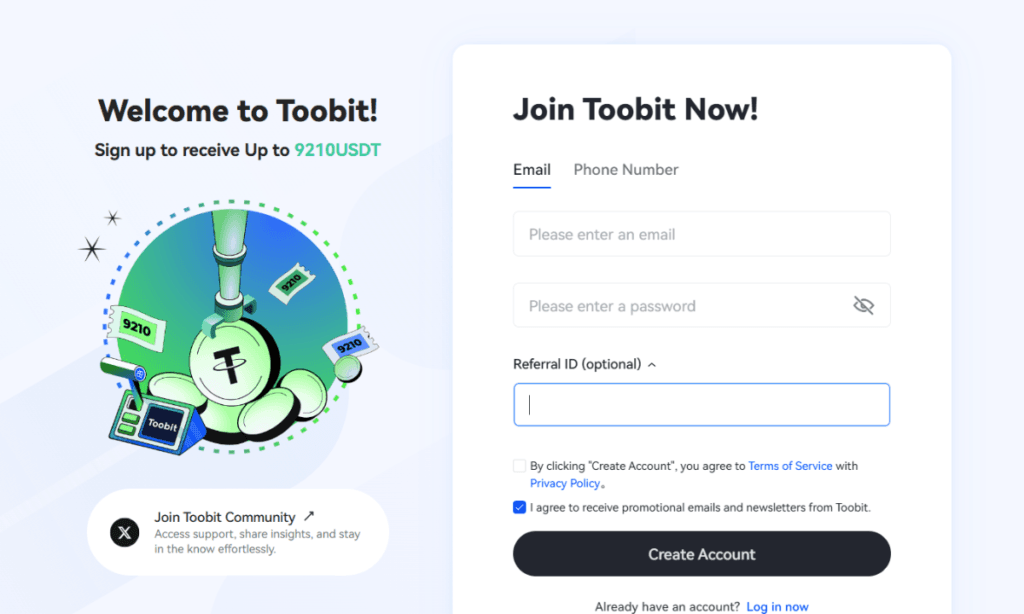Click the email entry field
Image resolution: width=1024 pixels, height=614 pixels.
pos(701,233)
